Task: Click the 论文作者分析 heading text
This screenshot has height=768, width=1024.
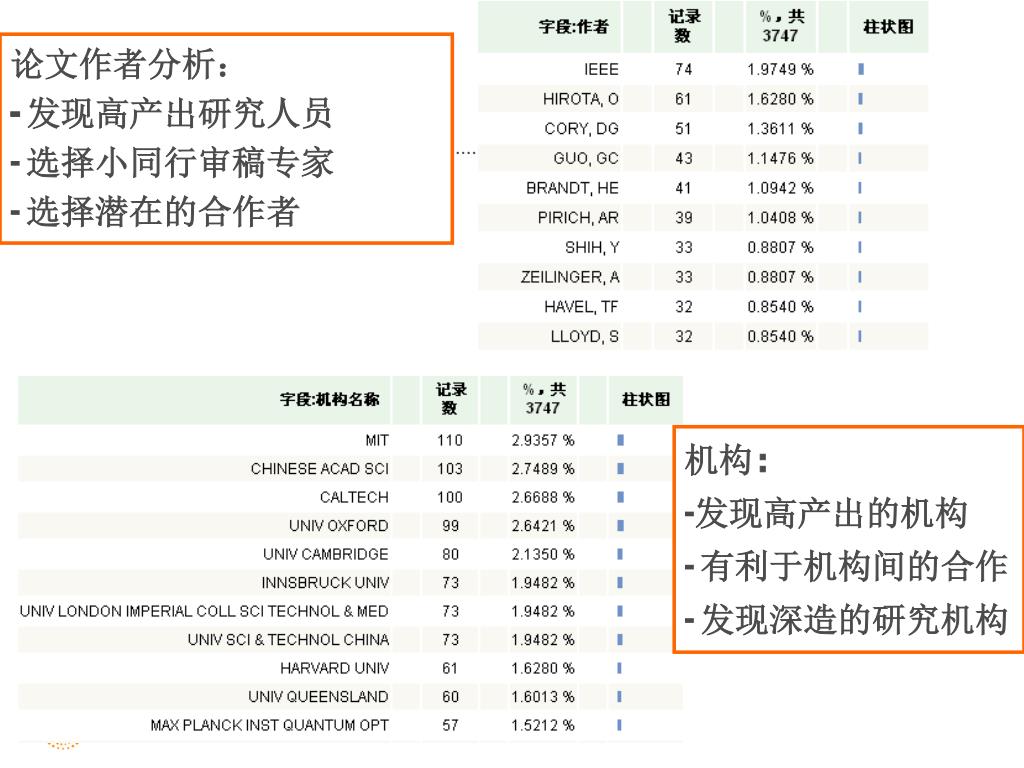Action: click(x=120, y=65)
